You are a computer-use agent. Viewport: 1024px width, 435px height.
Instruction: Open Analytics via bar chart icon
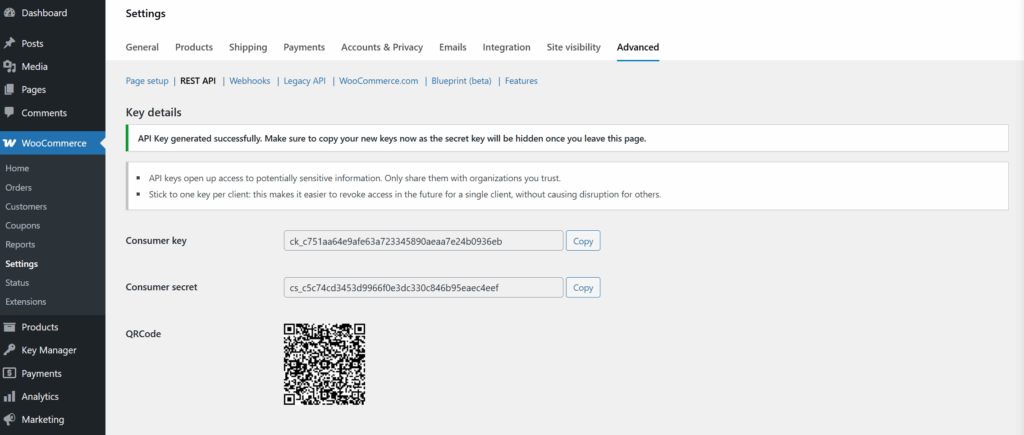9,396
